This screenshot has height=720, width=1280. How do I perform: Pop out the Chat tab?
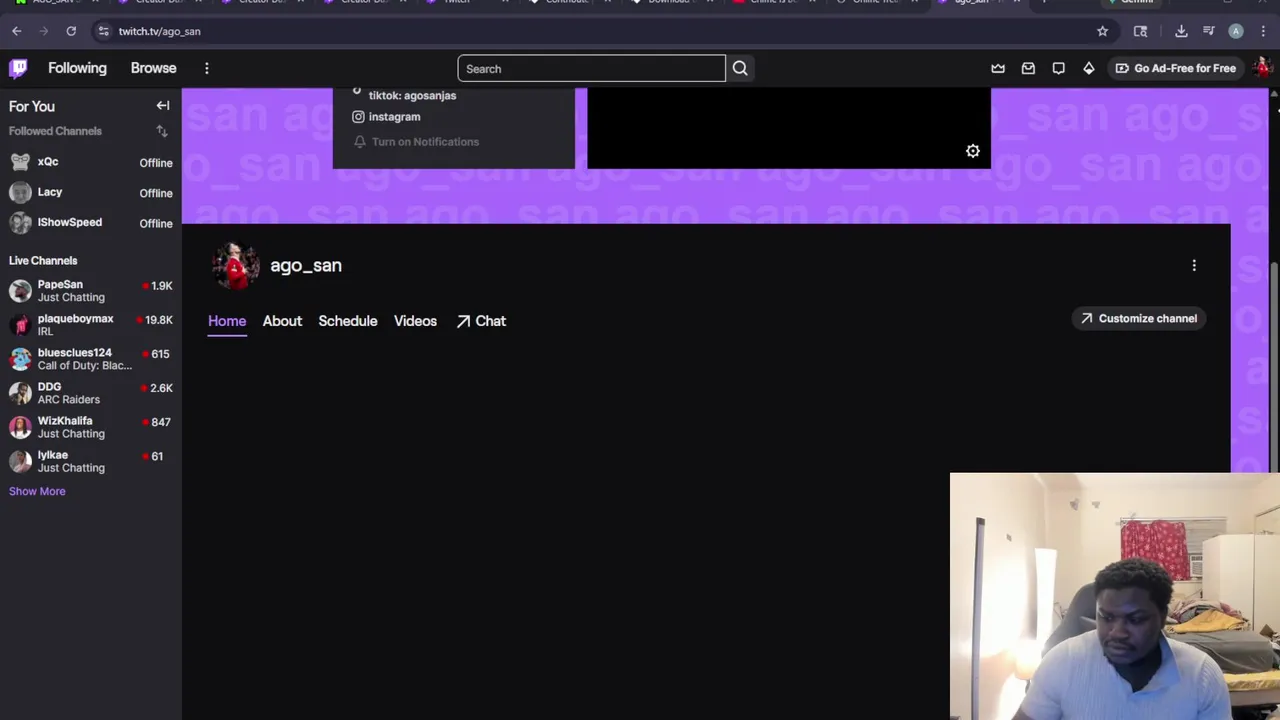[481, 321]
